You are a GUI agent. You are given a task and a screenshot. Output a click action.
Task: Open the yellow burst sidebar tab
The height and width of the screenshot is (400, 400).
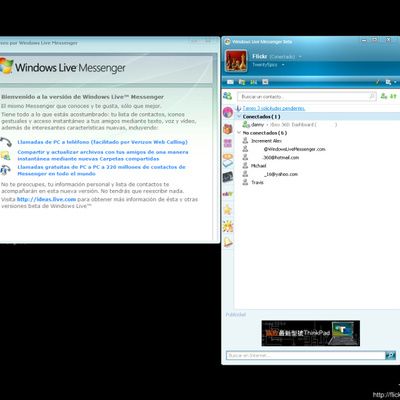pos(228,226)
